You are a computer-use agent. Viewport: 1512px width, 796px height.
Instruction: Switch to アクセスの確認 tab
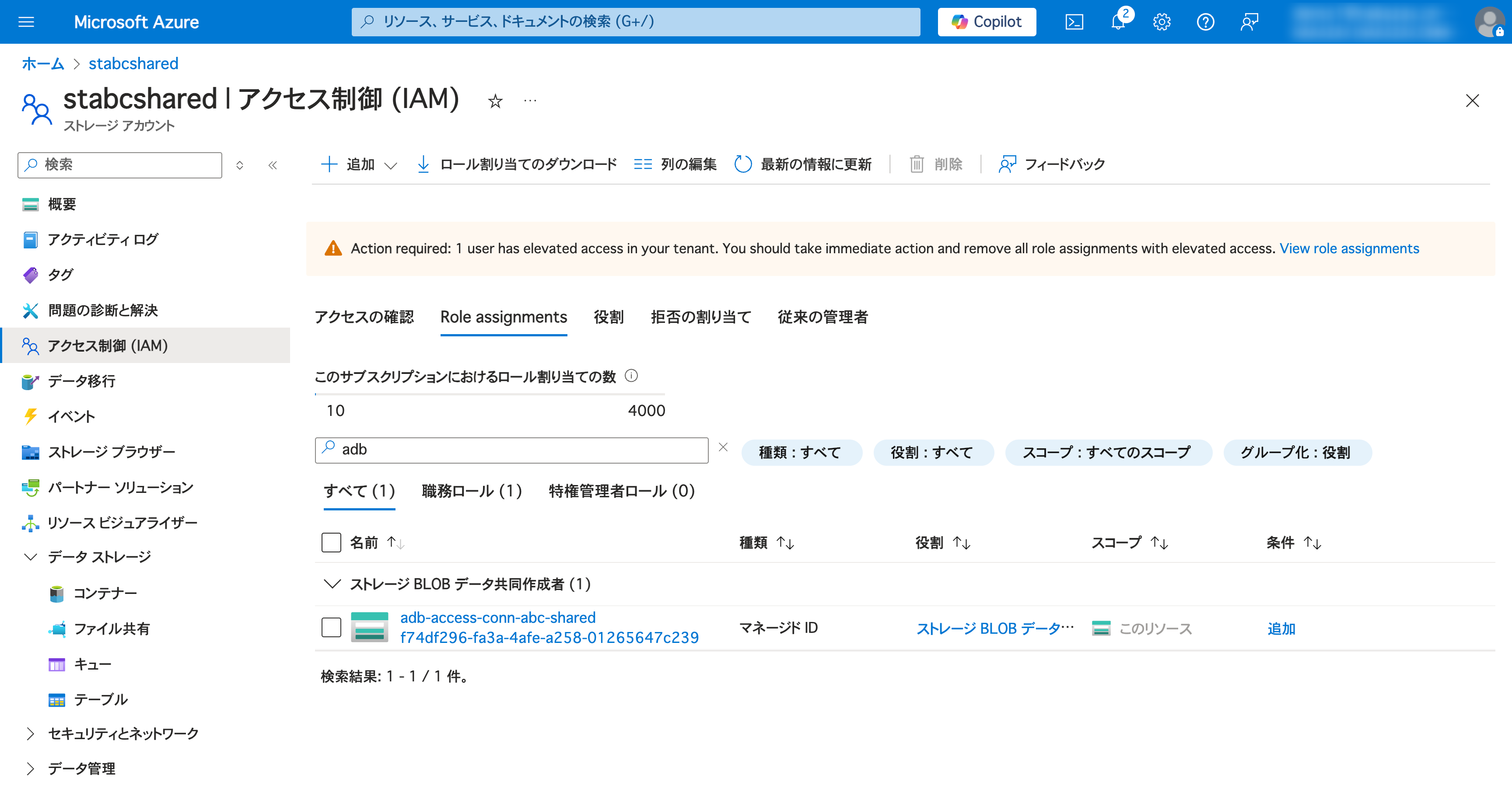364,318
